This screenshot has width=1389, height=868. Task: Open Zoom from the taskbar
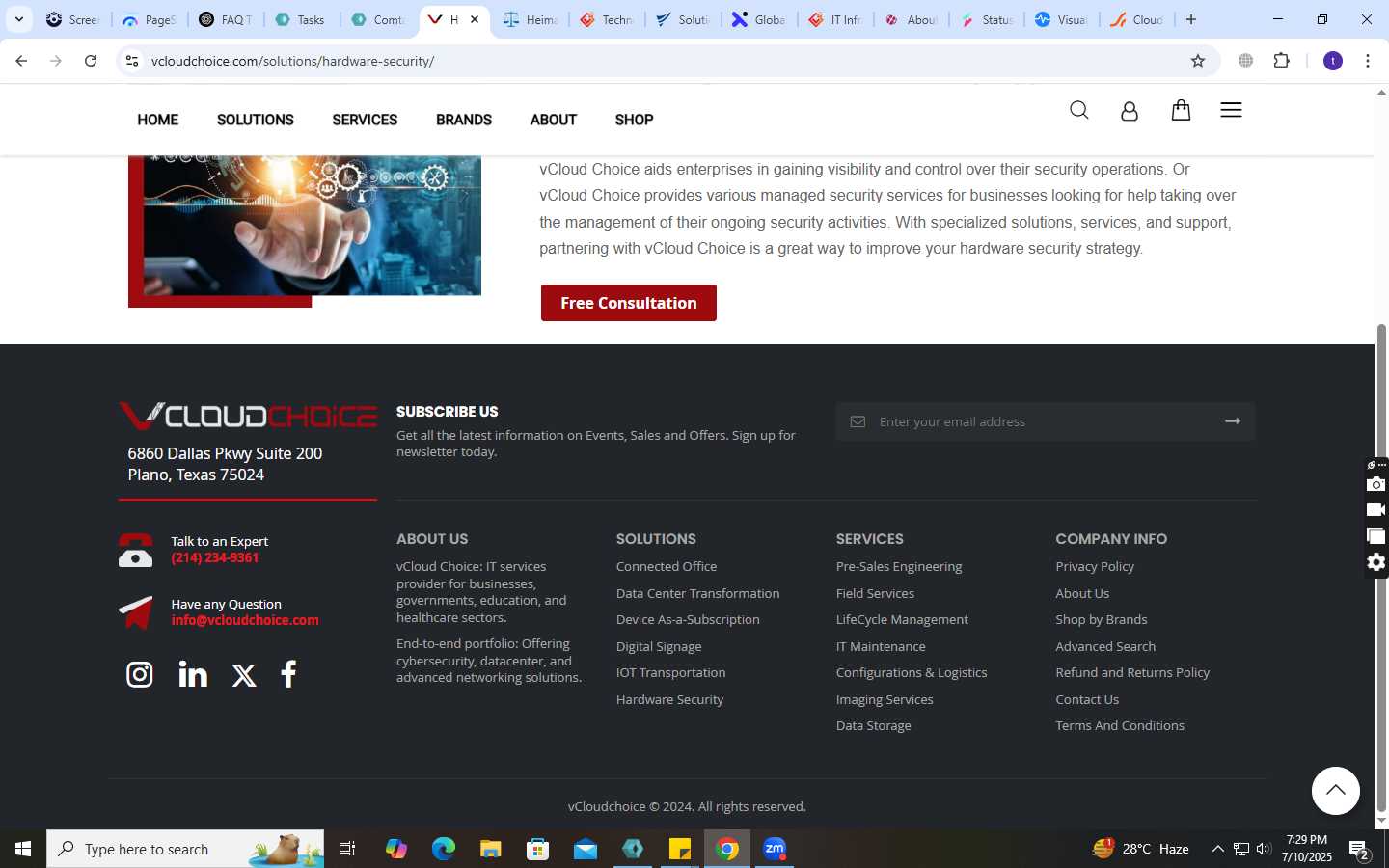[x=775, y=849]
